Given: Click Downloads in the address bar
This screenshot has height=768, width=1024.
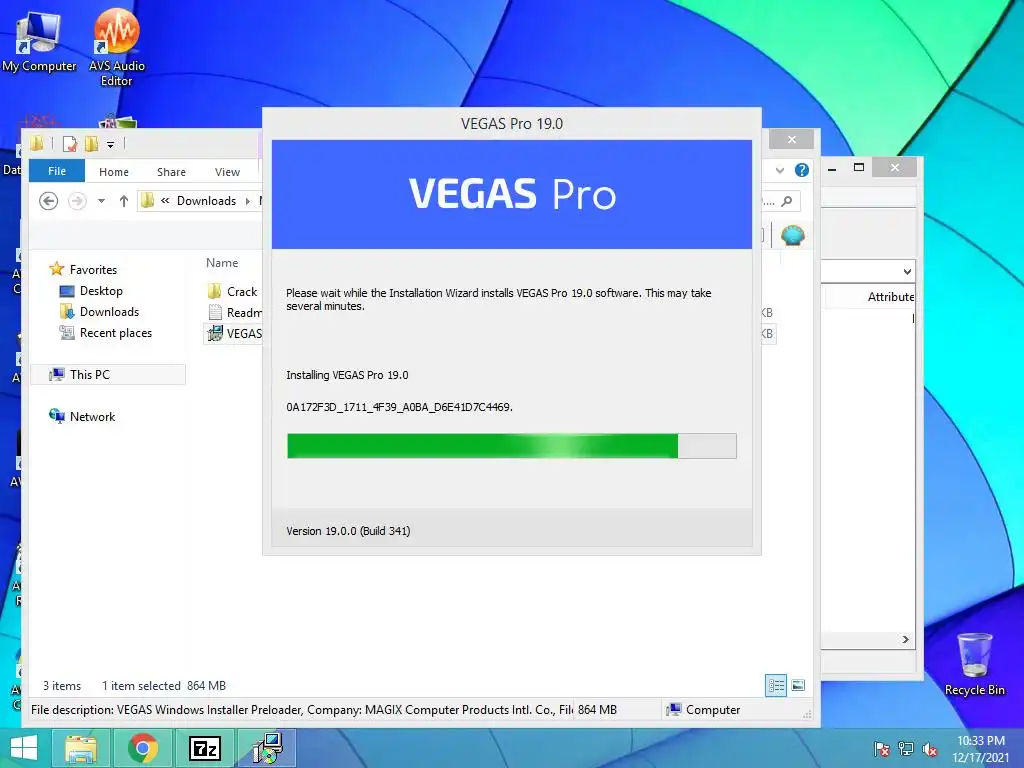Looking at the screenshot, I should click(x=206, y=201).
